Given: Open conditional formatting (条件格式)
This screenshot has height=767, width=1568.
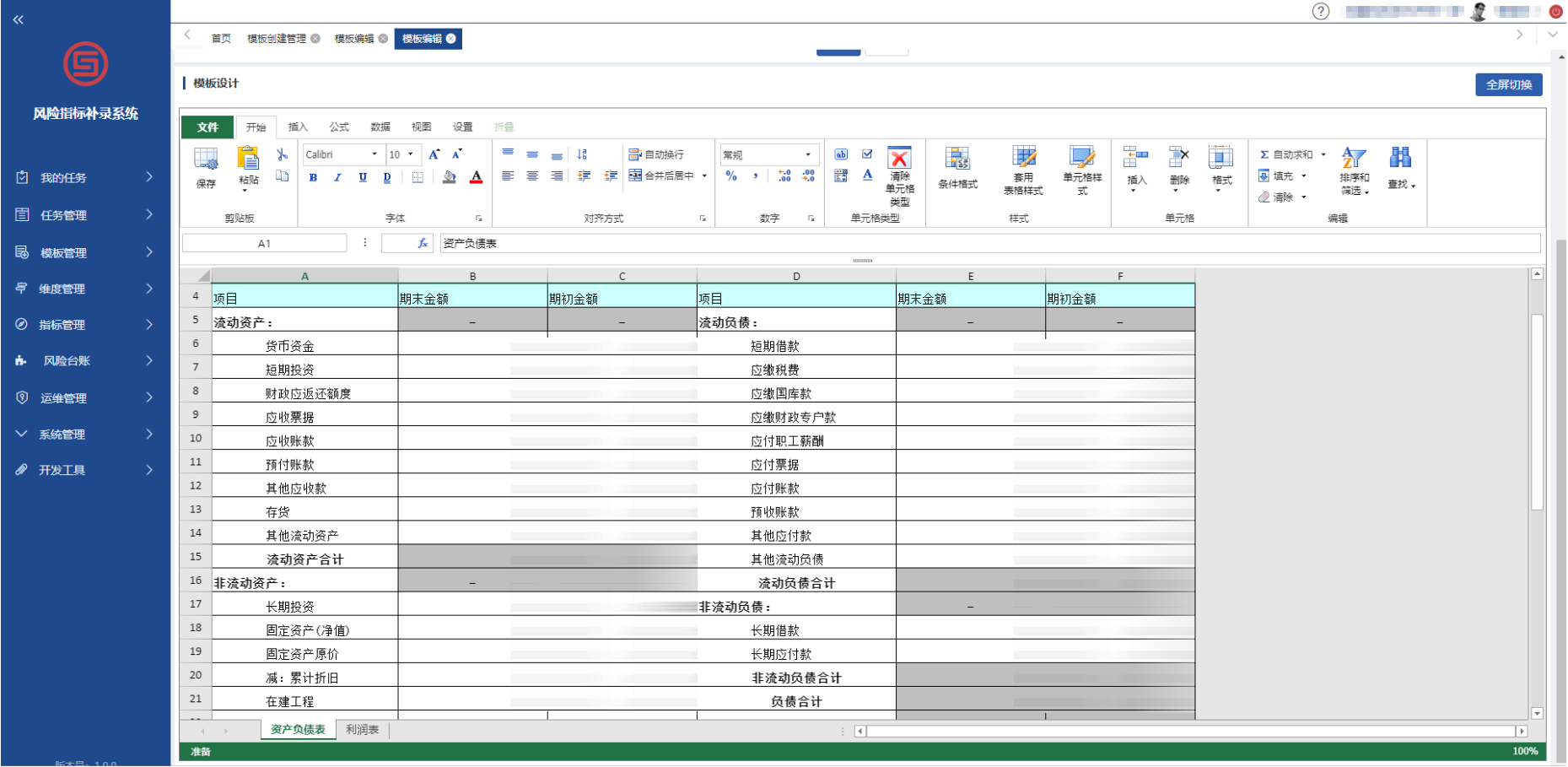Looking at the screenshot, I should (957, 167).
